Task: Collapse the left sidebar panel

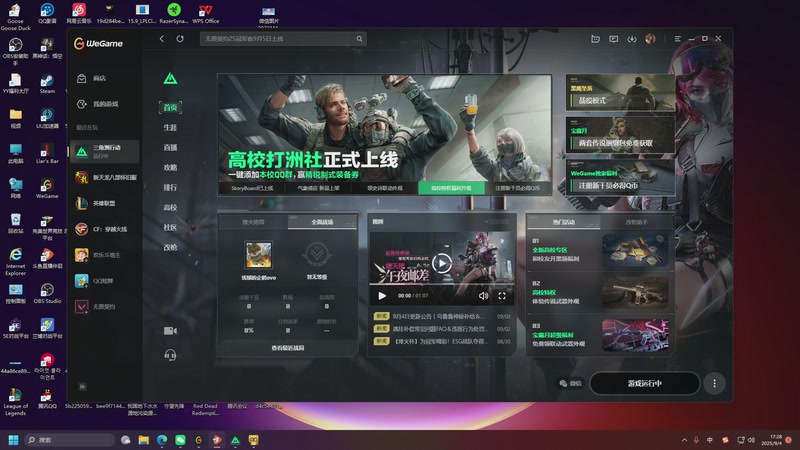Action: point(82,387)
